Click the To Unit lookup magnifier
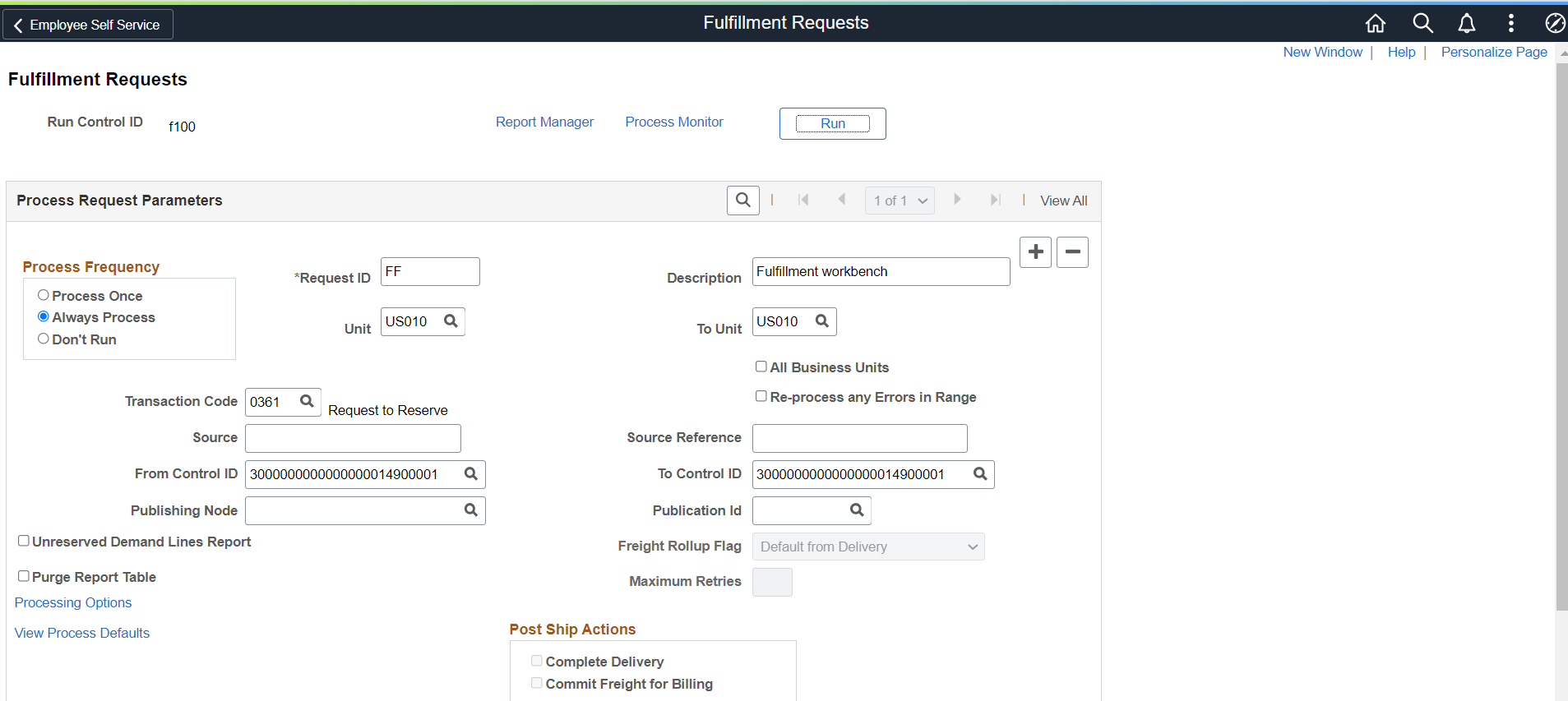The width and height of the screenshot is (1568, 701). tap(821, 321)
